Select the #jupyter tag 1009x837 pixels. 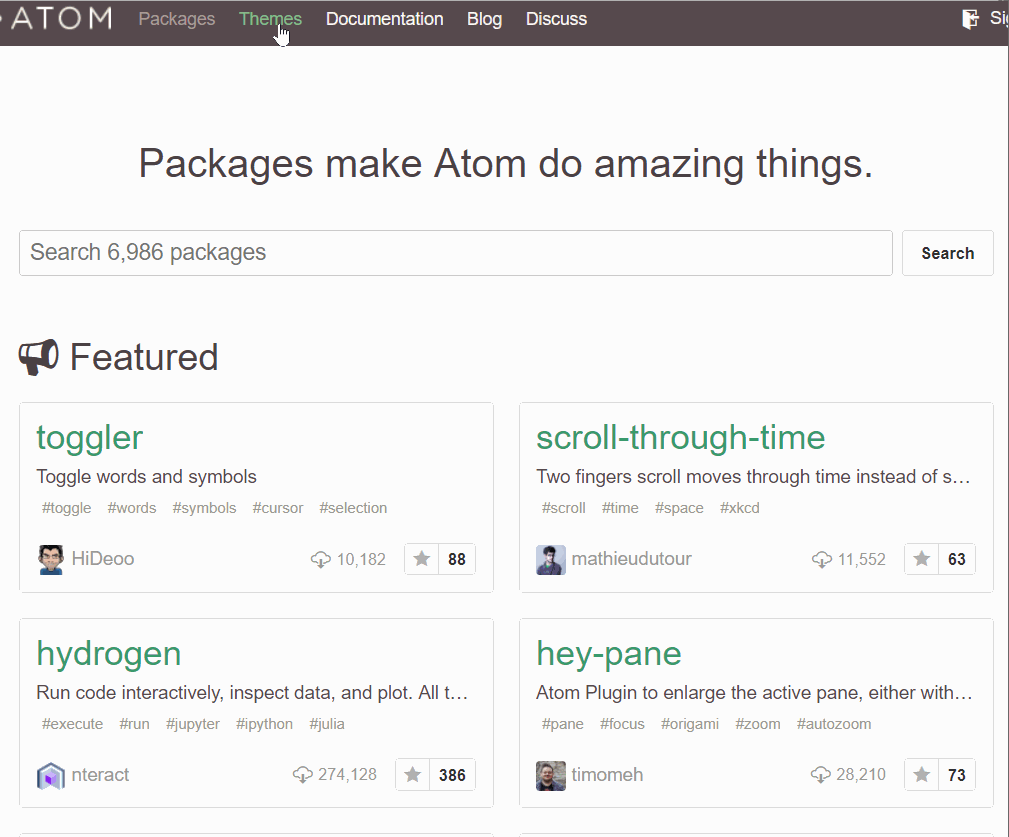coord(192,724)
